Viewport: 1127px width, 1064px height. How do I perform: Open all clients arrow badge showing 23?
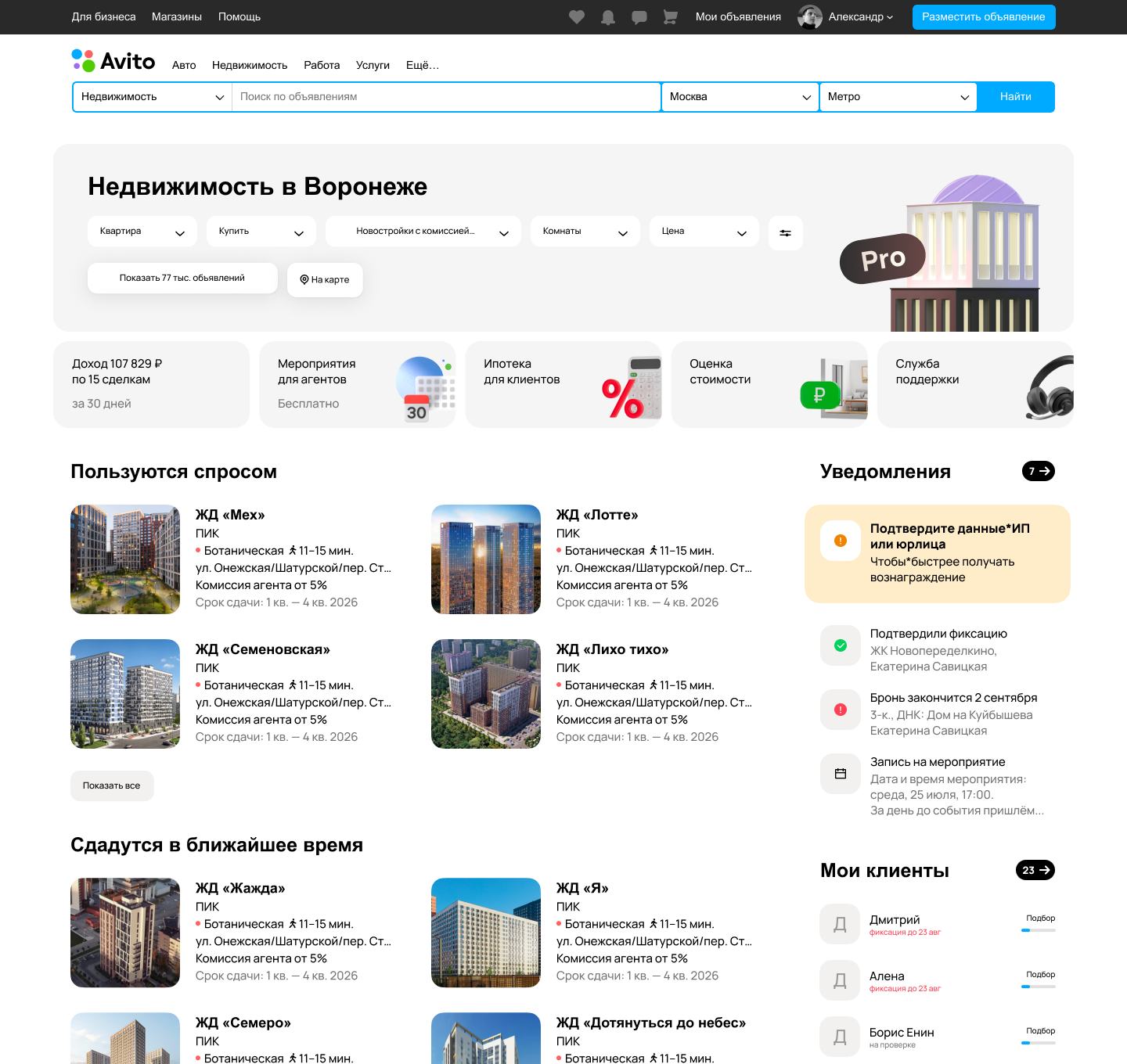click(x=1035, y=870)
